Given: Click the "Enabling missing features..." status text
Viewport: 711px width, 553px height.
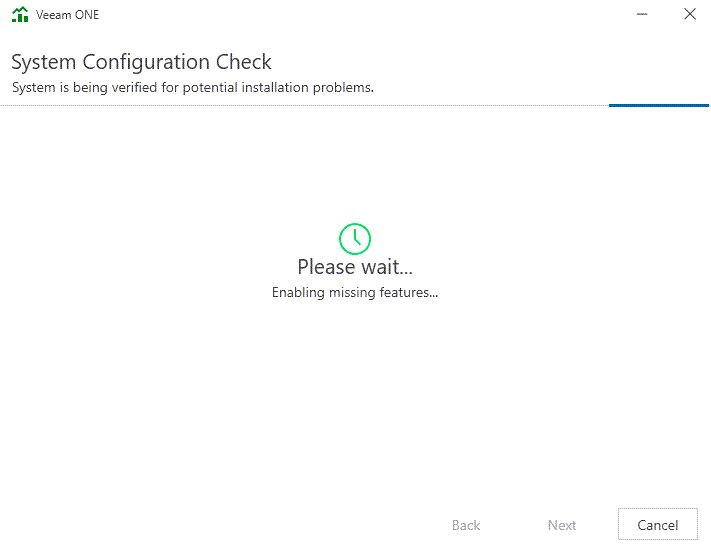Looking at the screenshot, I should (355, 293).
